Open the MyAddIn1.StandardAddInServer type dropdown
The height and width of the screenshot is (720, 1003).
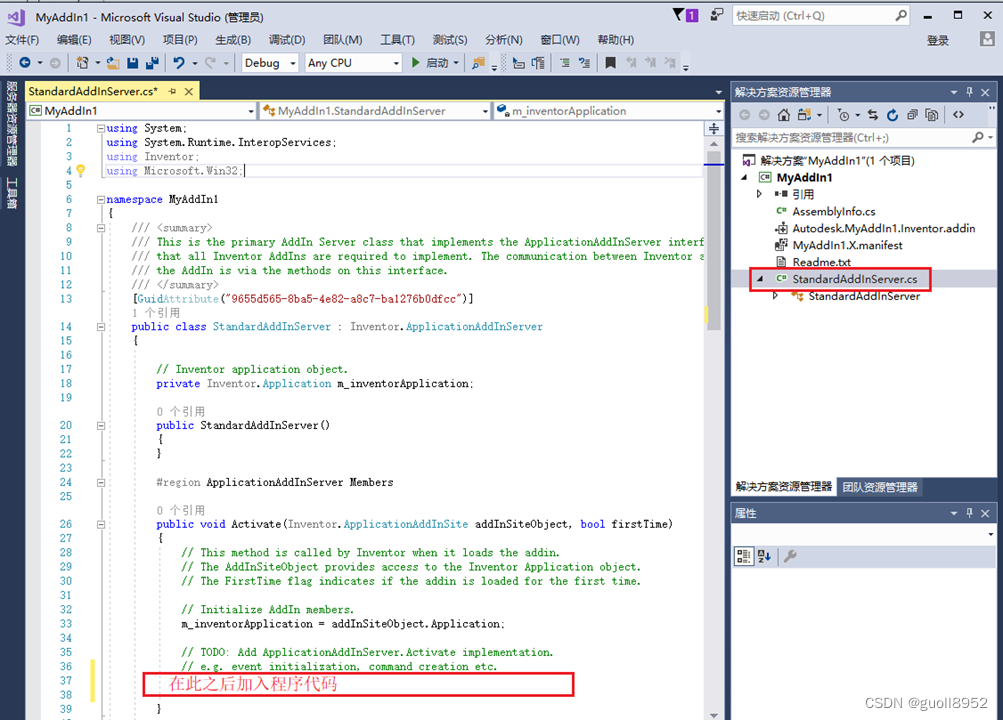[x=485, y=111]
